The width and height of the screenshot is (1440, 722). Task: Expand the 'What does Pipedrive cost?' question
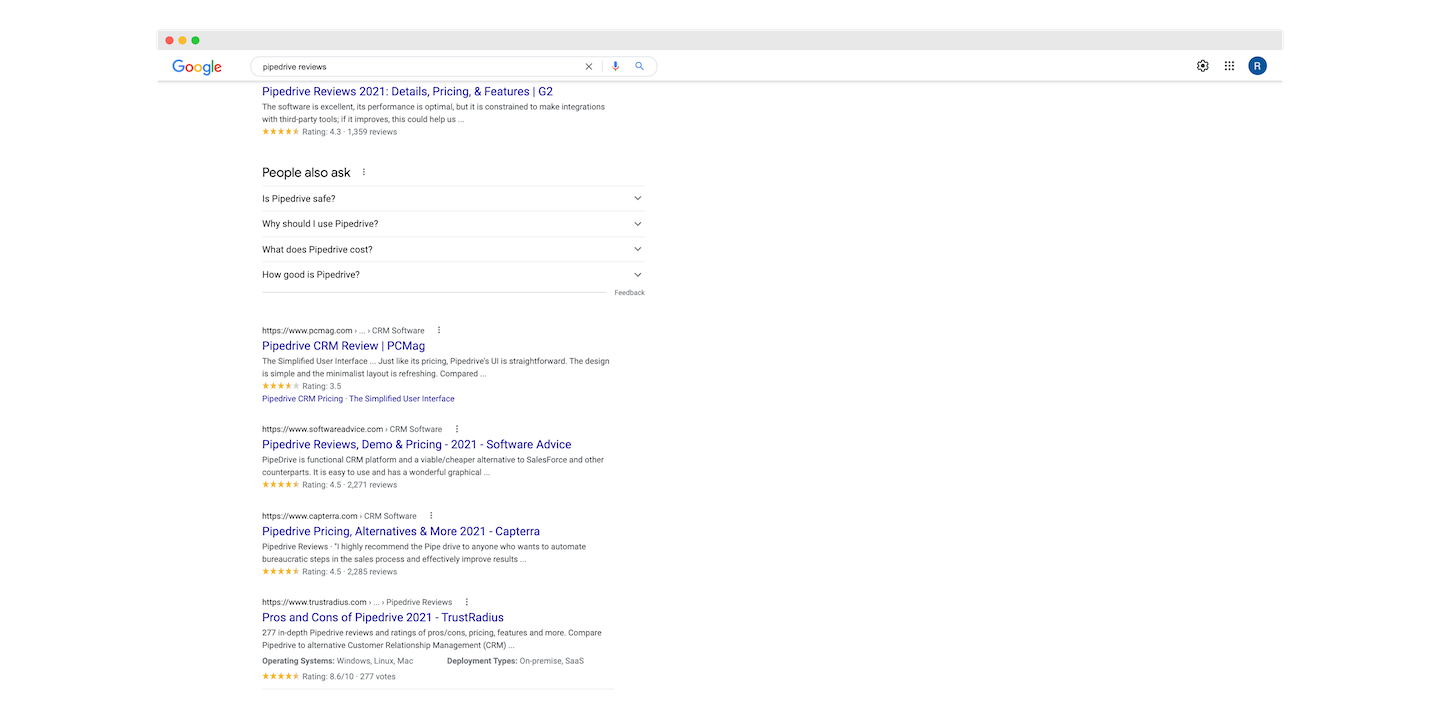pos(453,249)
